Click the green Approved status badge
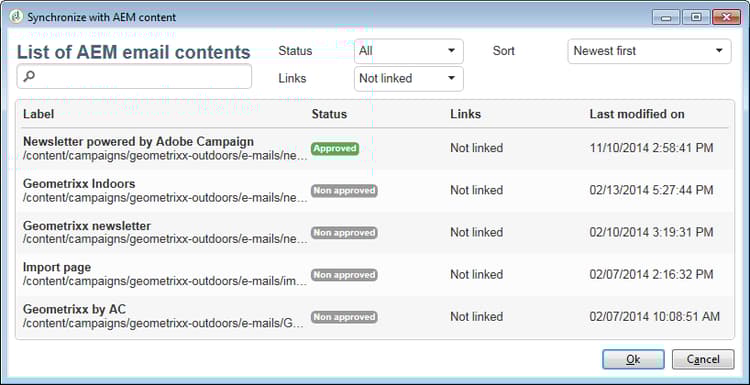This screenshot has height=385, width=750. point(335,148)
